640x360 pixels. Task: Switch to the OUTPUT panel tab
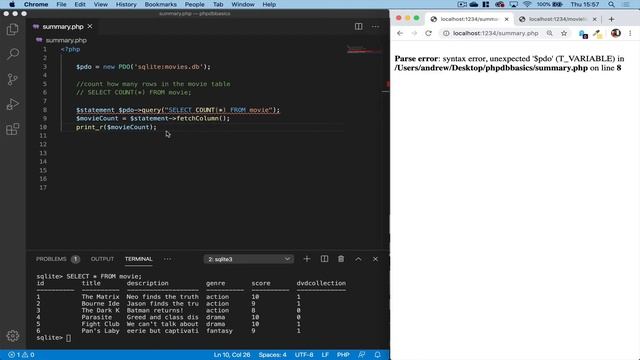click(102, 259)
